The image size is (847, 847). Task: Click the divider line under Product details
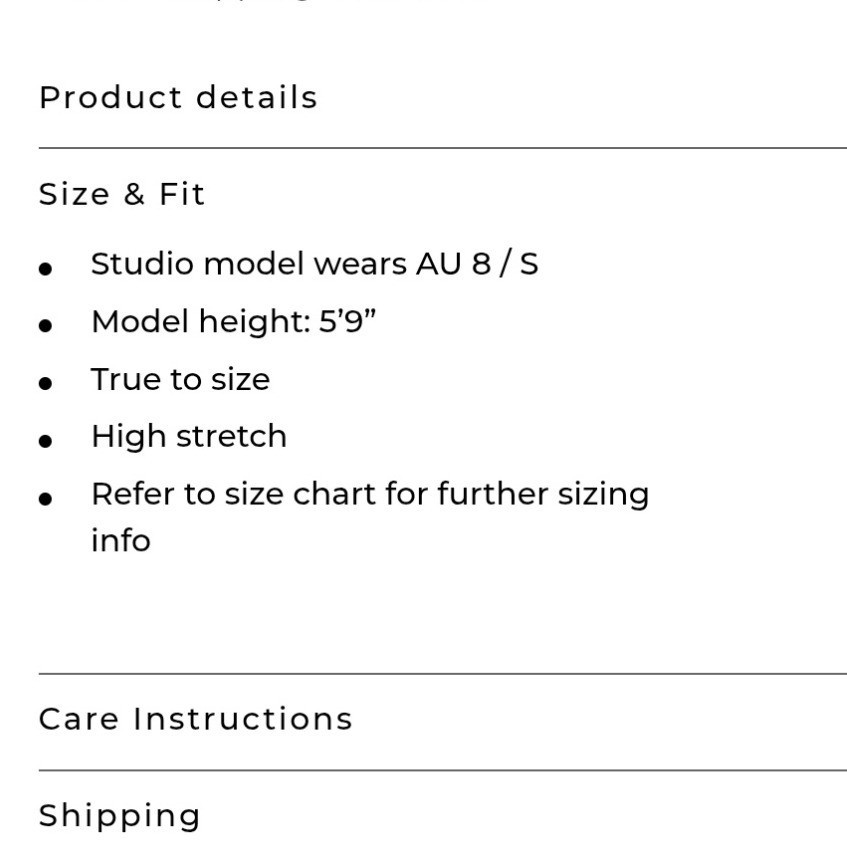[x=442, y=147]
